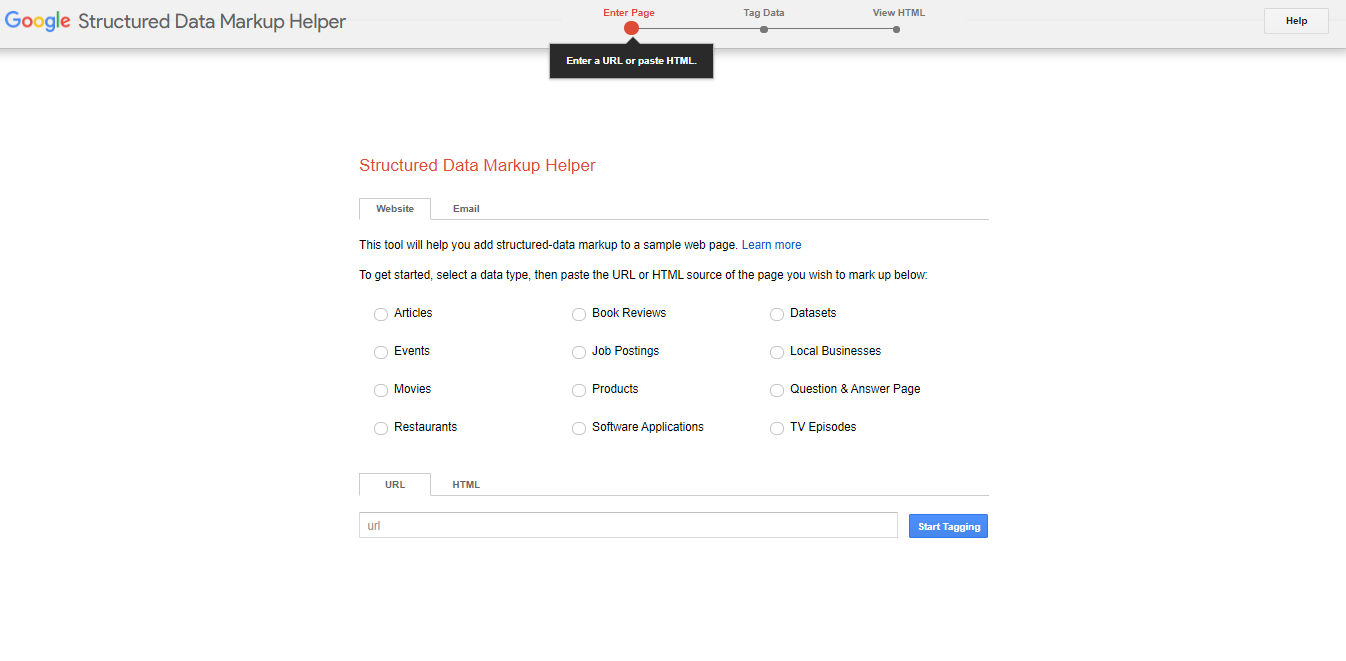1346x661 pixels.
Task: Select the Local Businesses radio button
Action: (x=777, y=352)
